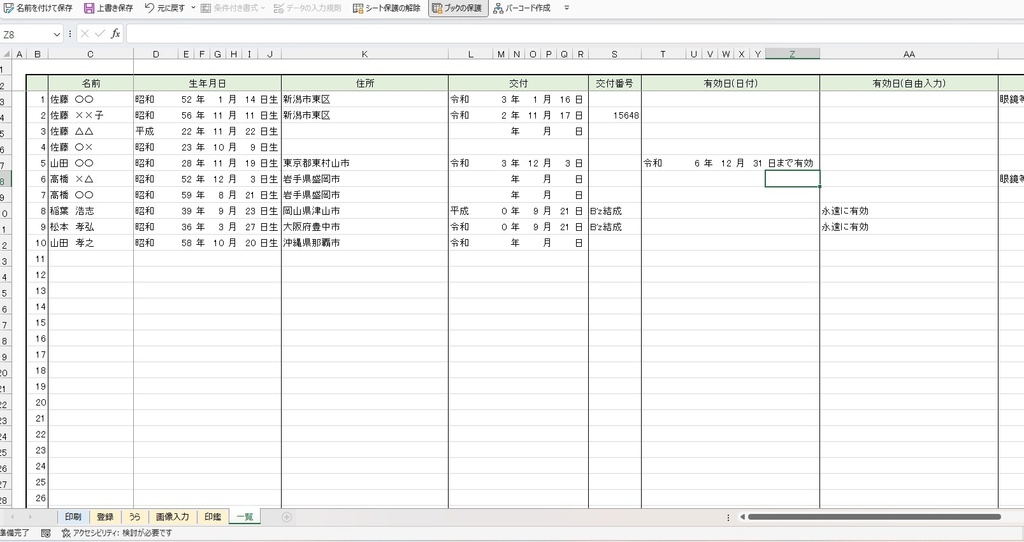Click the Select All corner triangle

point(7,54)
